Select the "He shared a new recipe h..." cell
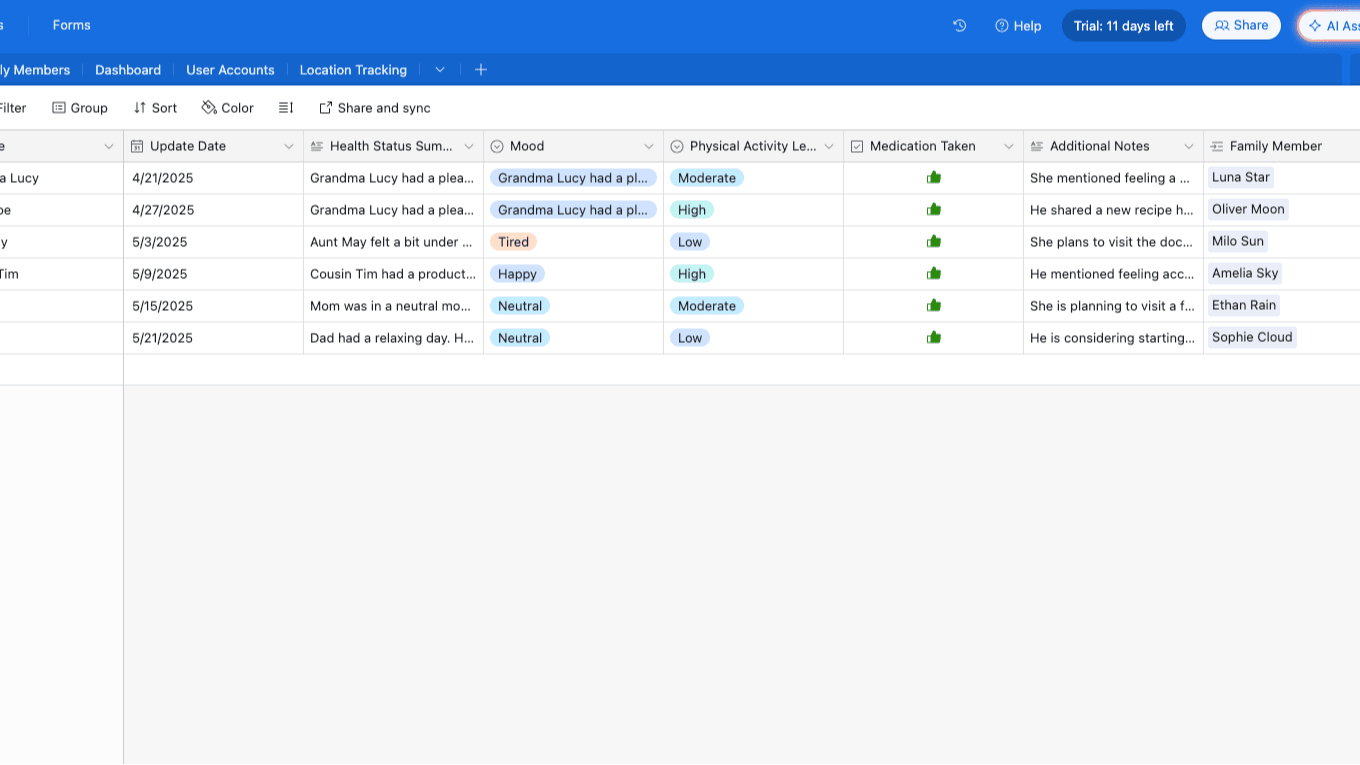This screenshot has width=1360, height=765. [x=1114, y=210]
